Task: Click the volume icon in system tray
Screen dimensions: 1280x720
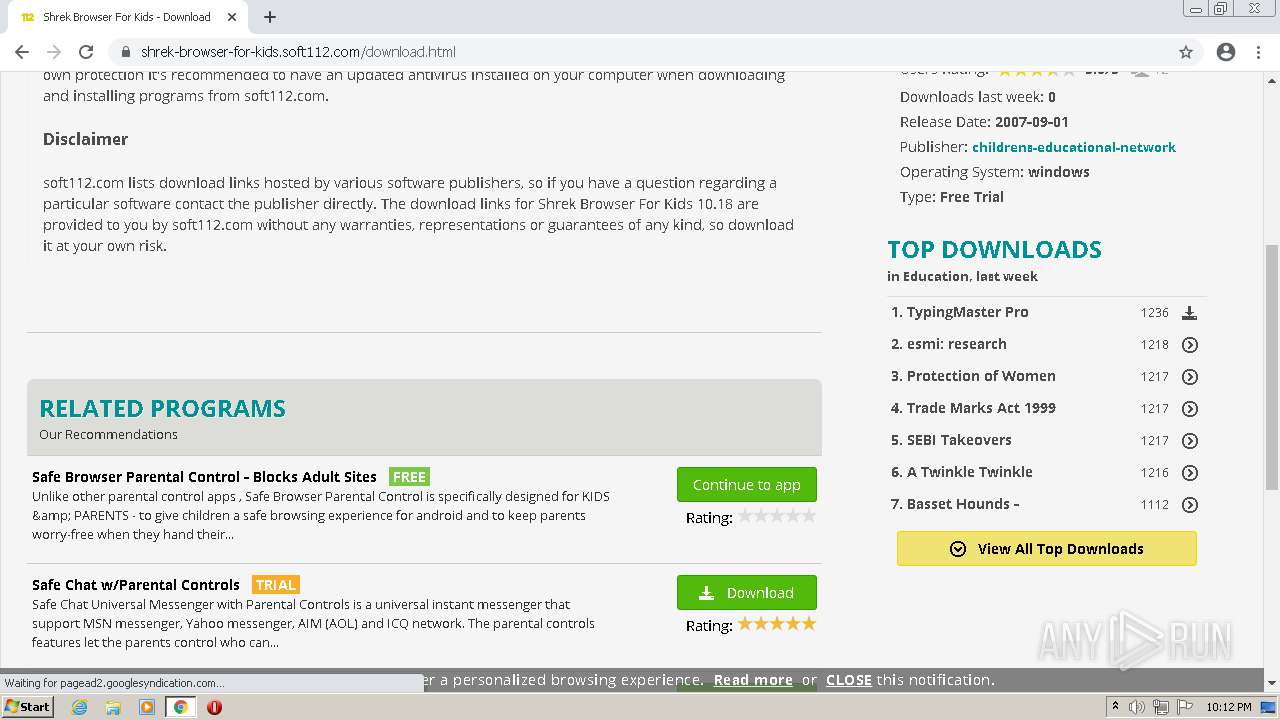Action: (x=1137, y=707)
